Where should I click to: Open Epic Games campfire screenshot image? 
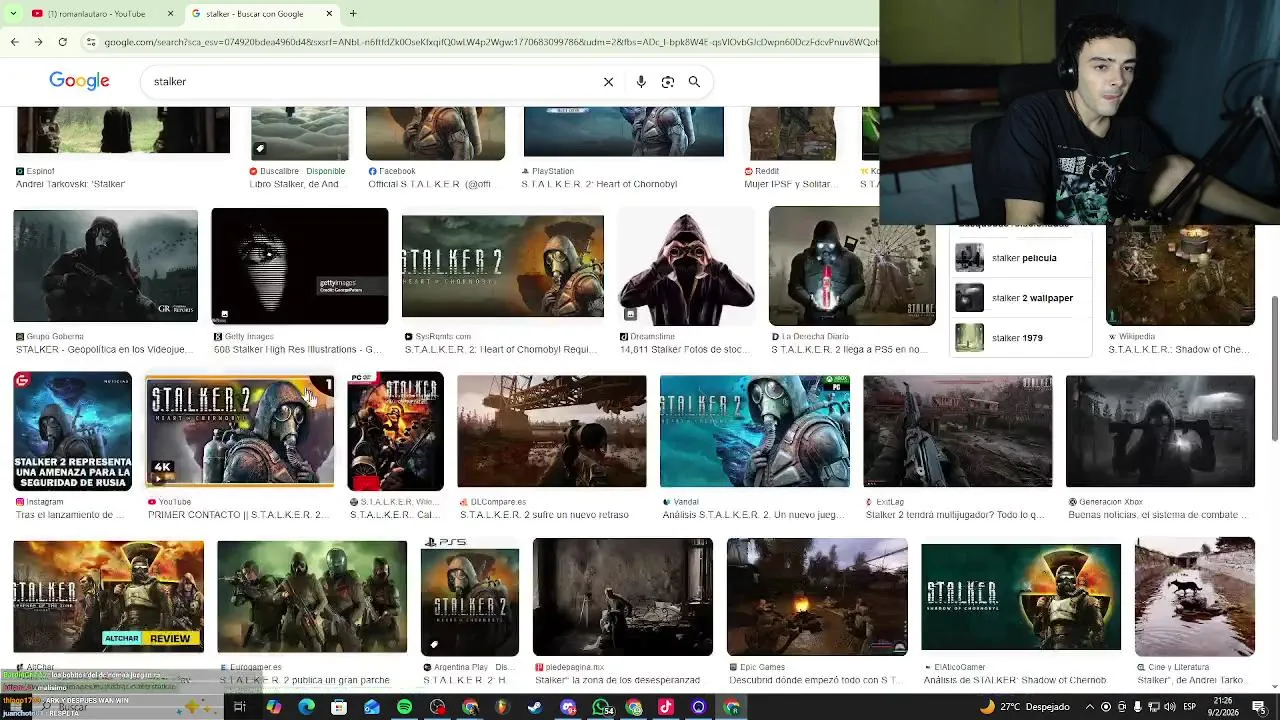[x=817, y=597]
